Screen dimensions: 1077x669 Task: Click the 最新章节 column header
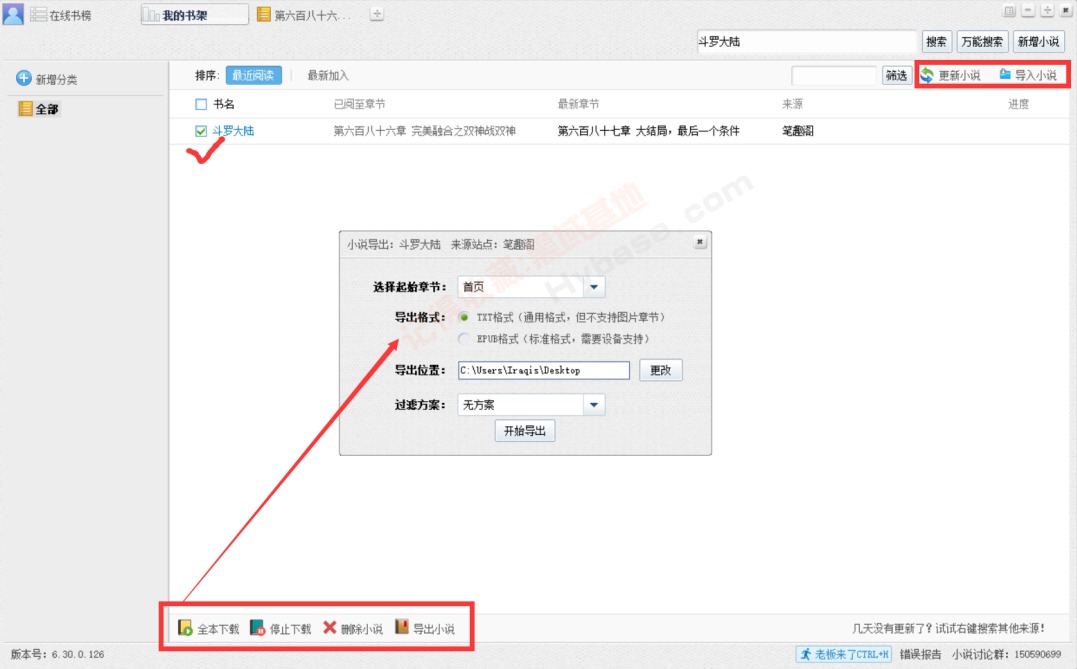pyautogui.click(x=578, y=104)
